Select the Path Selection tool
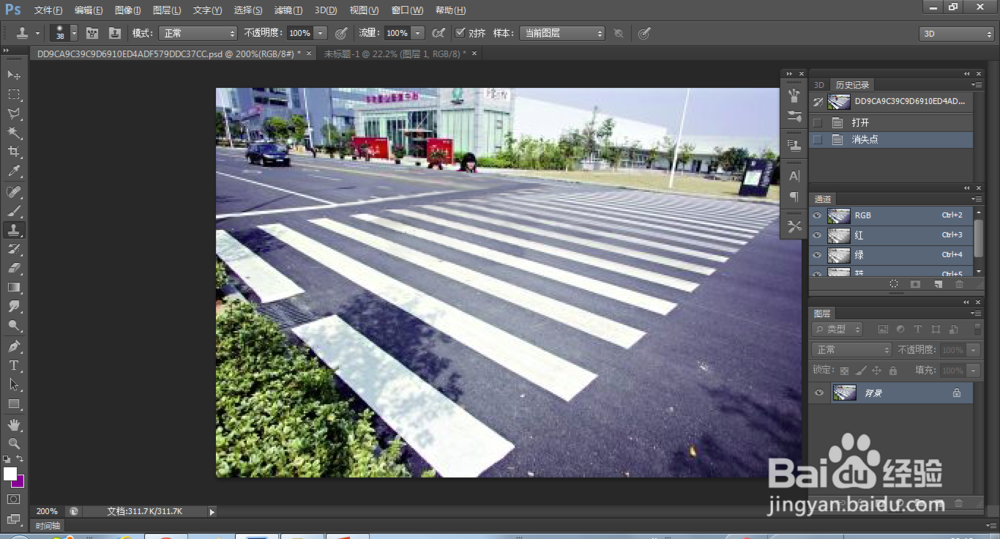1000x539 pixels. pyautogui.click(x=13, y=385)
